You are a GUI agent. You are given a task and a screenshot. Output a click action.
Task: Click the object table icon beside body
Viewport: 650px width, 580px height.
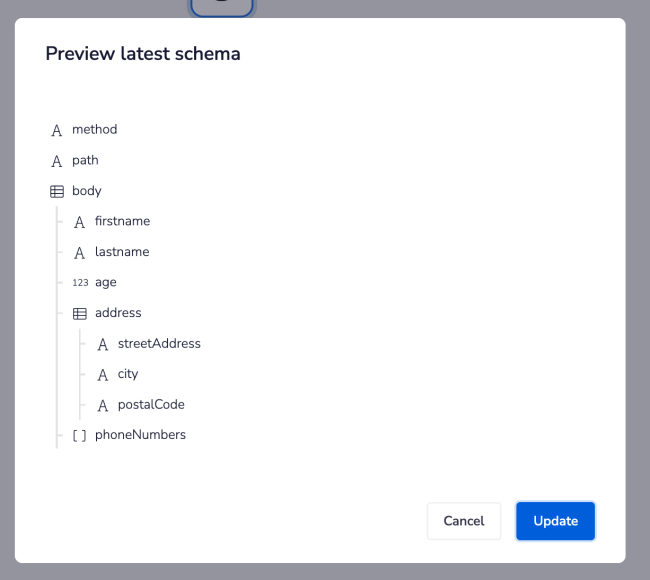[x=57, y=191]
